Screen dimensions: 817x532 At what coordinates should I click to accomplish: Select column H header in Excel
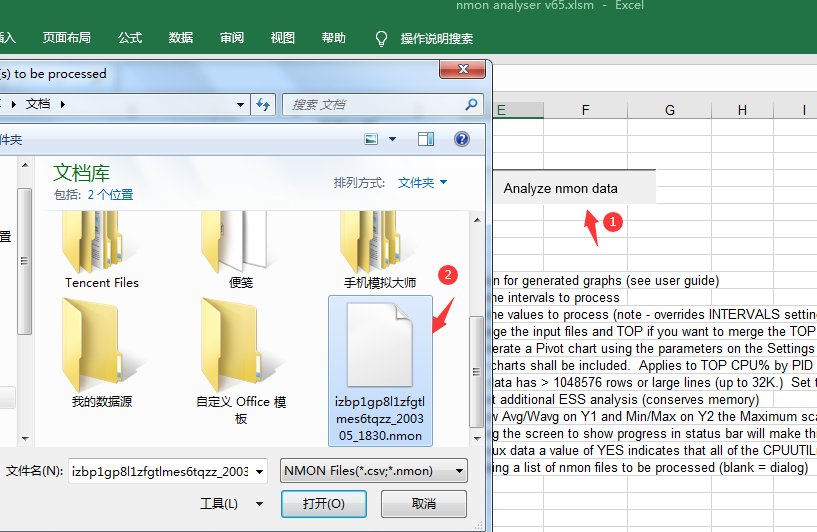[742, 110]
